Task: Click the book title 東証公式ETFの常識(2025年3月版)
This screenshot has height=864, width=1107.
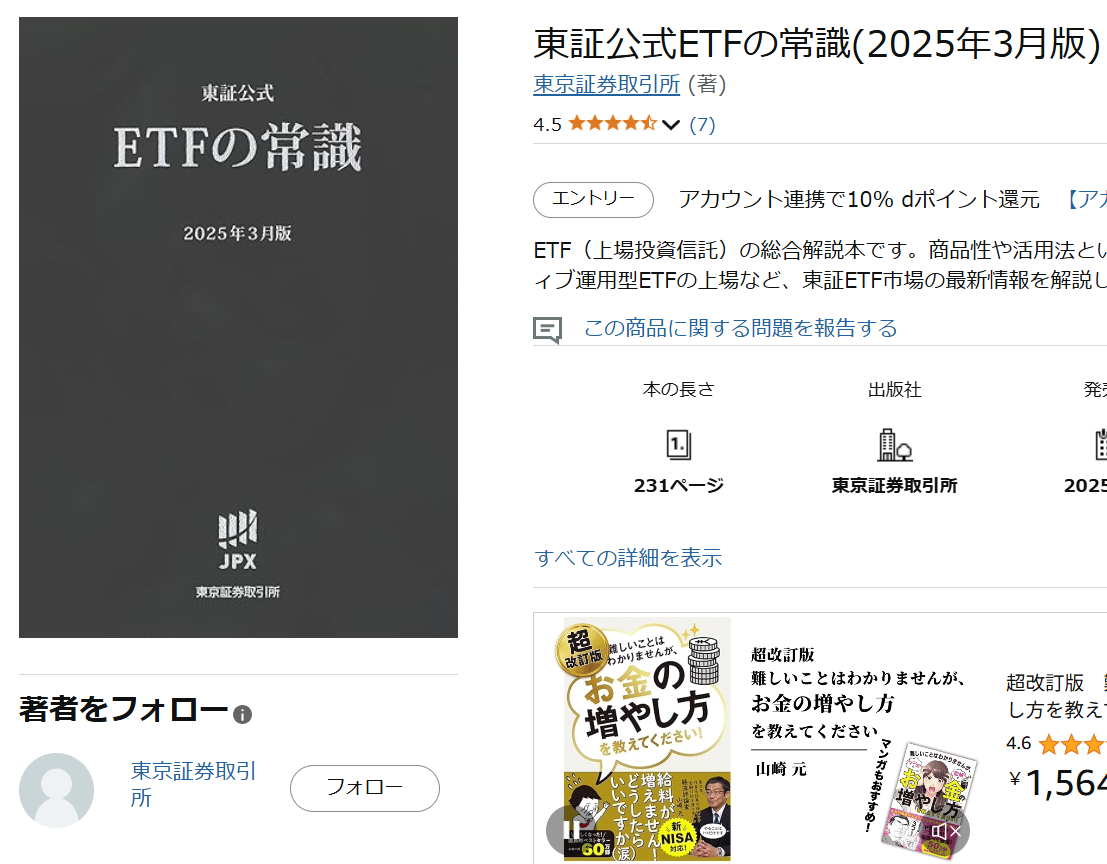Action: click(817, 44)
